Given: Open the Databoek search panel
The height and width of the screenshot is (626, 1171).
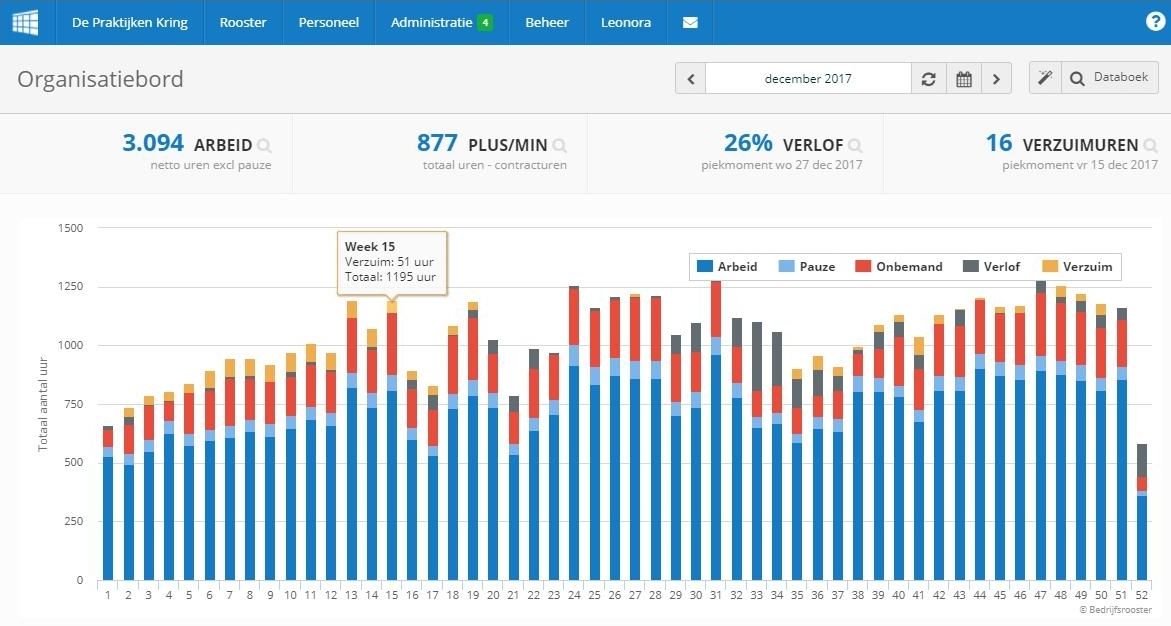Looking at the screenshot, I should (x=1110, y=77).
